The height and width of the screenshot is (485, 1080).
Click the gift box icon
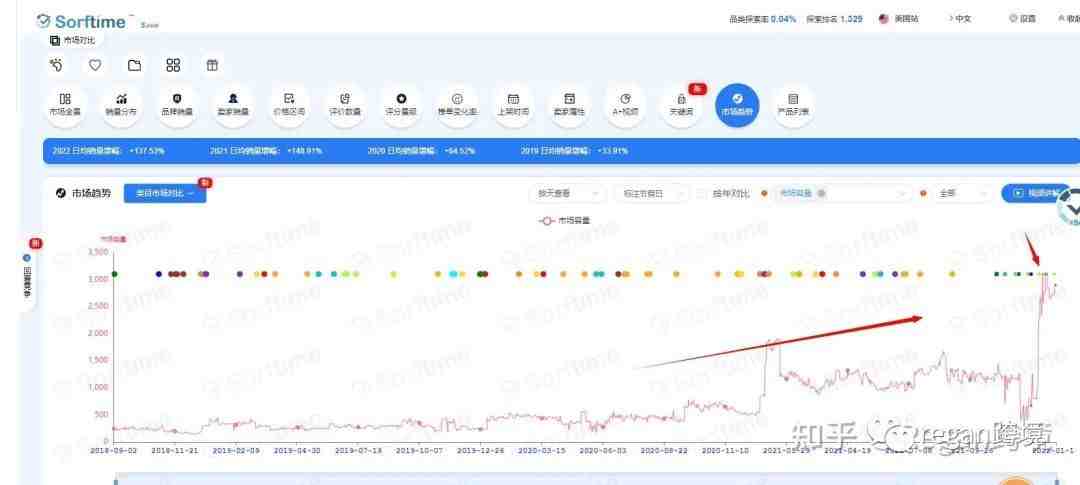(212, 65)
